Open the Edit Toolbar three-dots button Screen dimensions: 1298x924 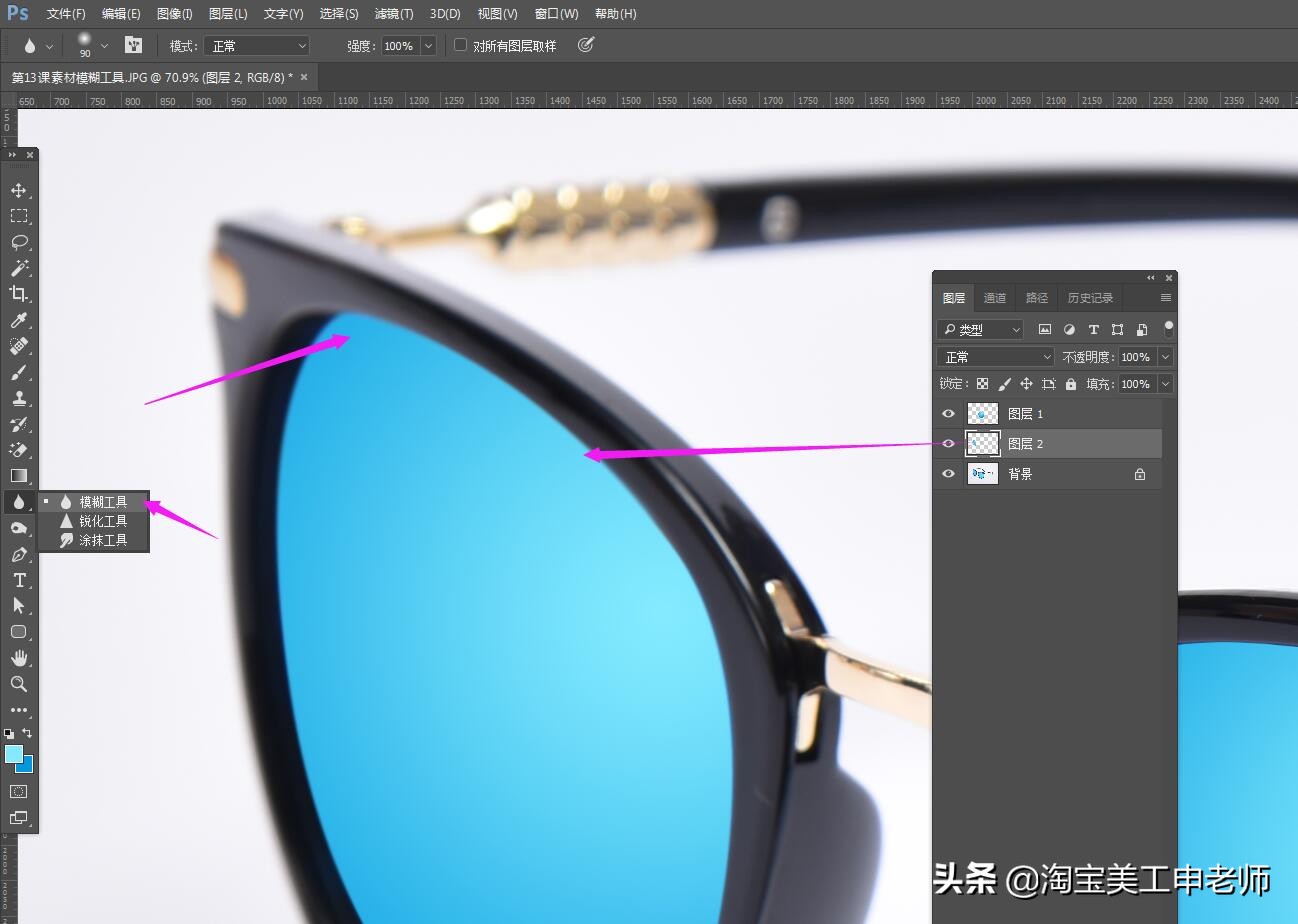(x=19, y=710)
